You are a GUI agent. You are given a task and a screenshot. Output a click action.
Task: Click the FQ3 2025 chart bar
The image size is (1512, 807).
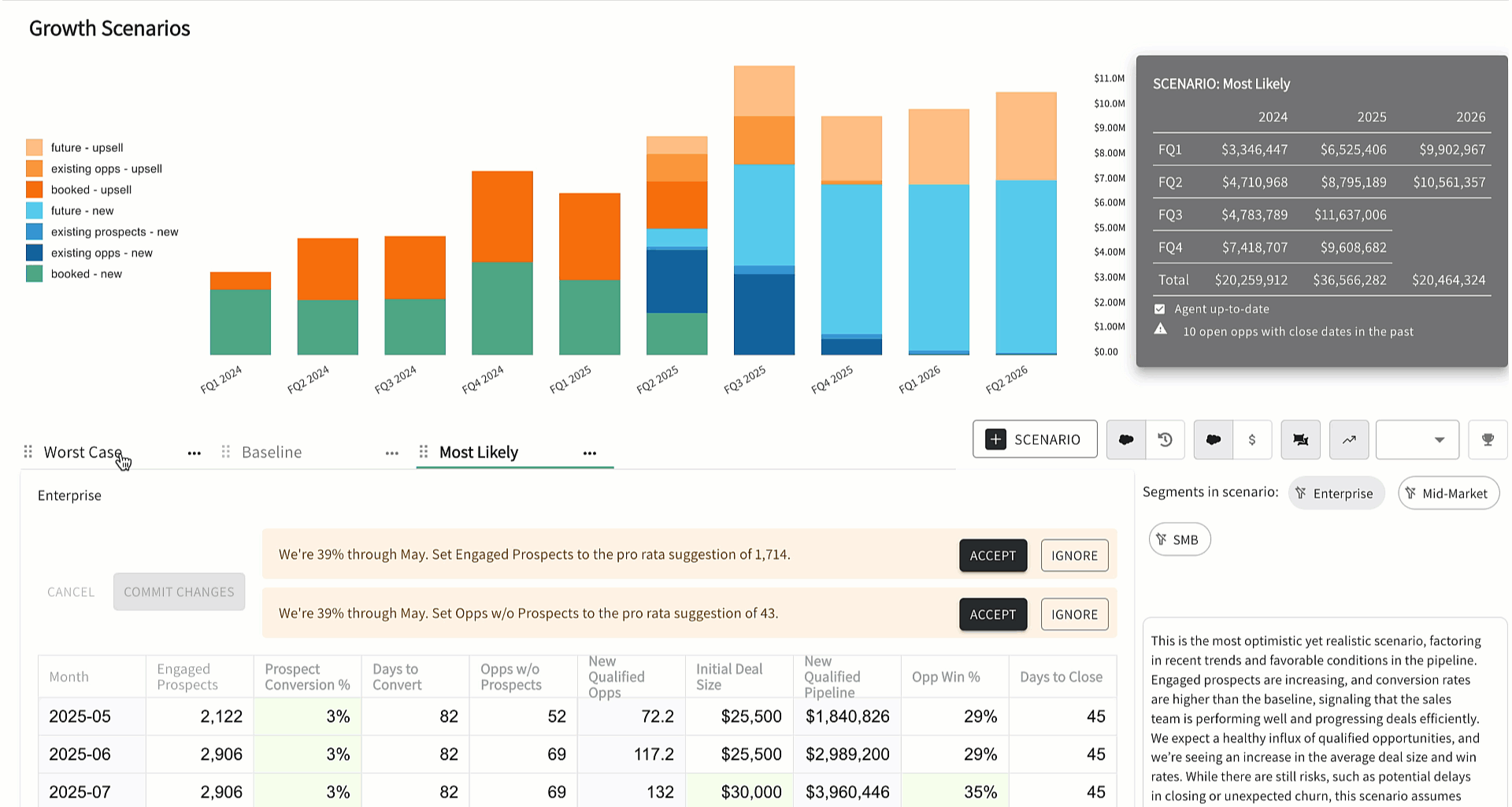[764, 210]
